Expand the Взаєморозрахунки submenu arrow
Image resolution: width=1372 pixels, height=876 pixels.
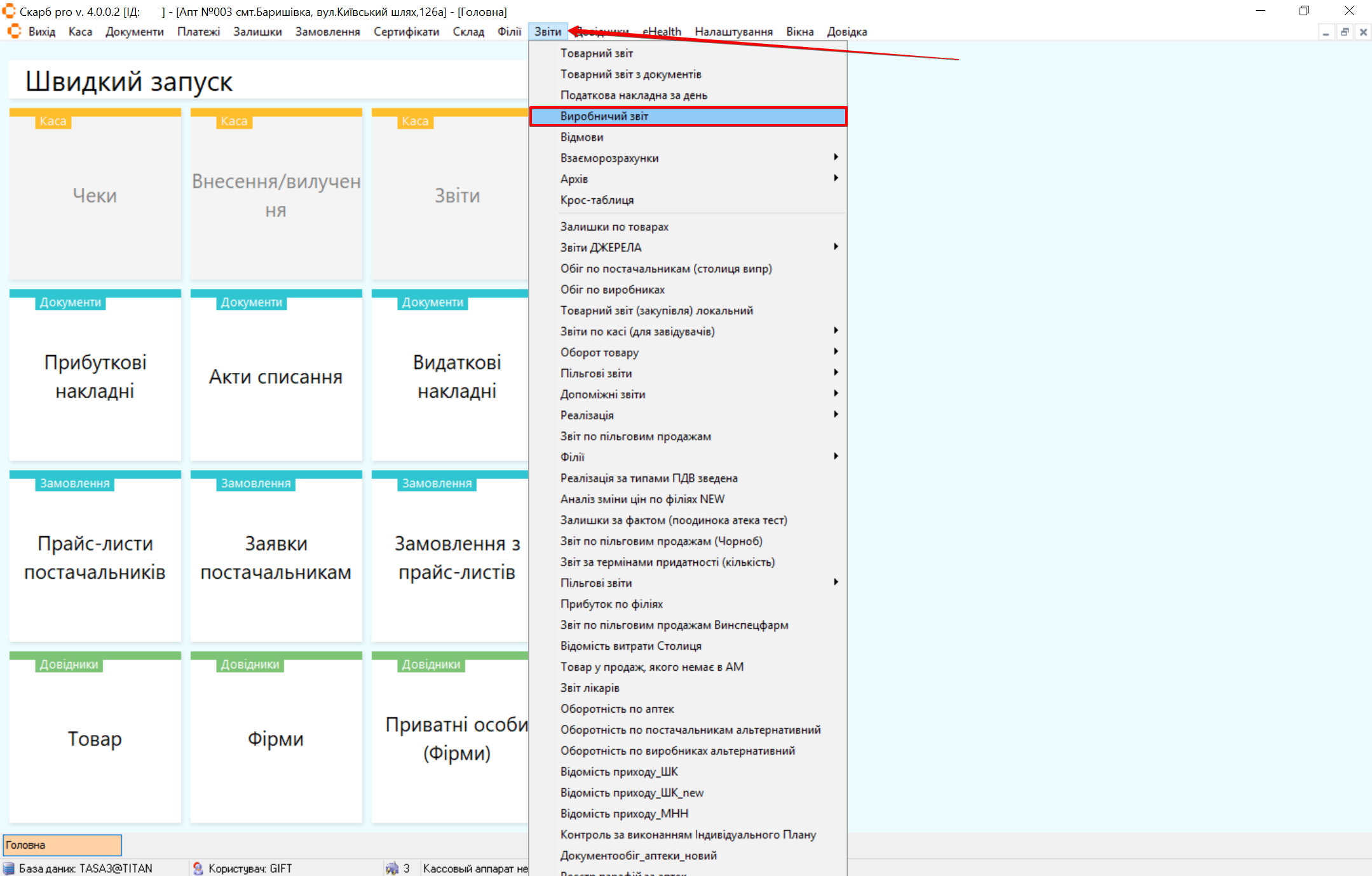[x=836, y=158]
